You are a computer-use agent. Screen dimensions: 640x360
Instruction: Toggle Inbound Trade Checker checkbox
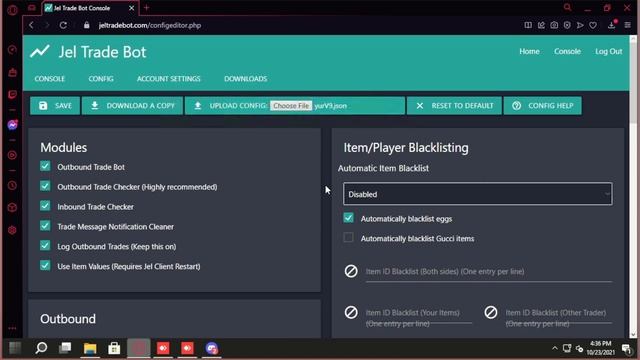coord(45,206)
